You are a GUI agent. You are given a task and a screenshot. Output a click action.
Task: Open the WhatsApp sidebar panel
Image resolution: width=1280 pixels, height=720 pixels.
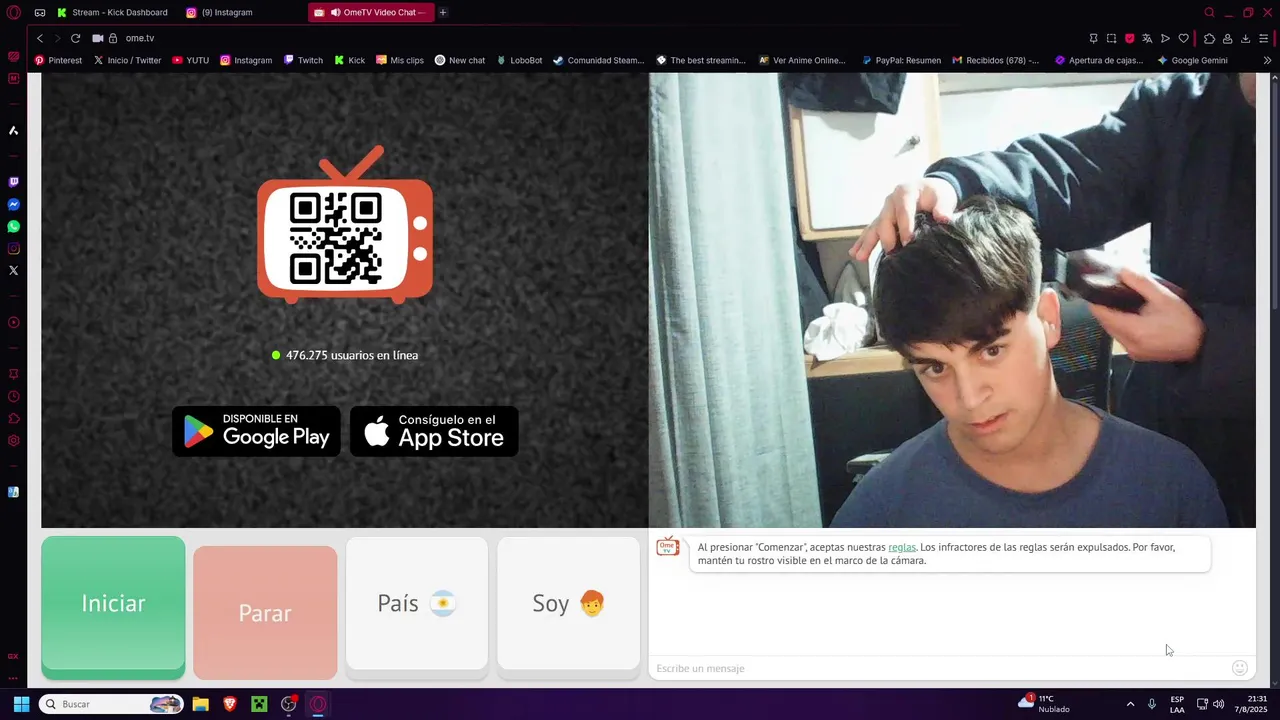[x=14, y=226]
